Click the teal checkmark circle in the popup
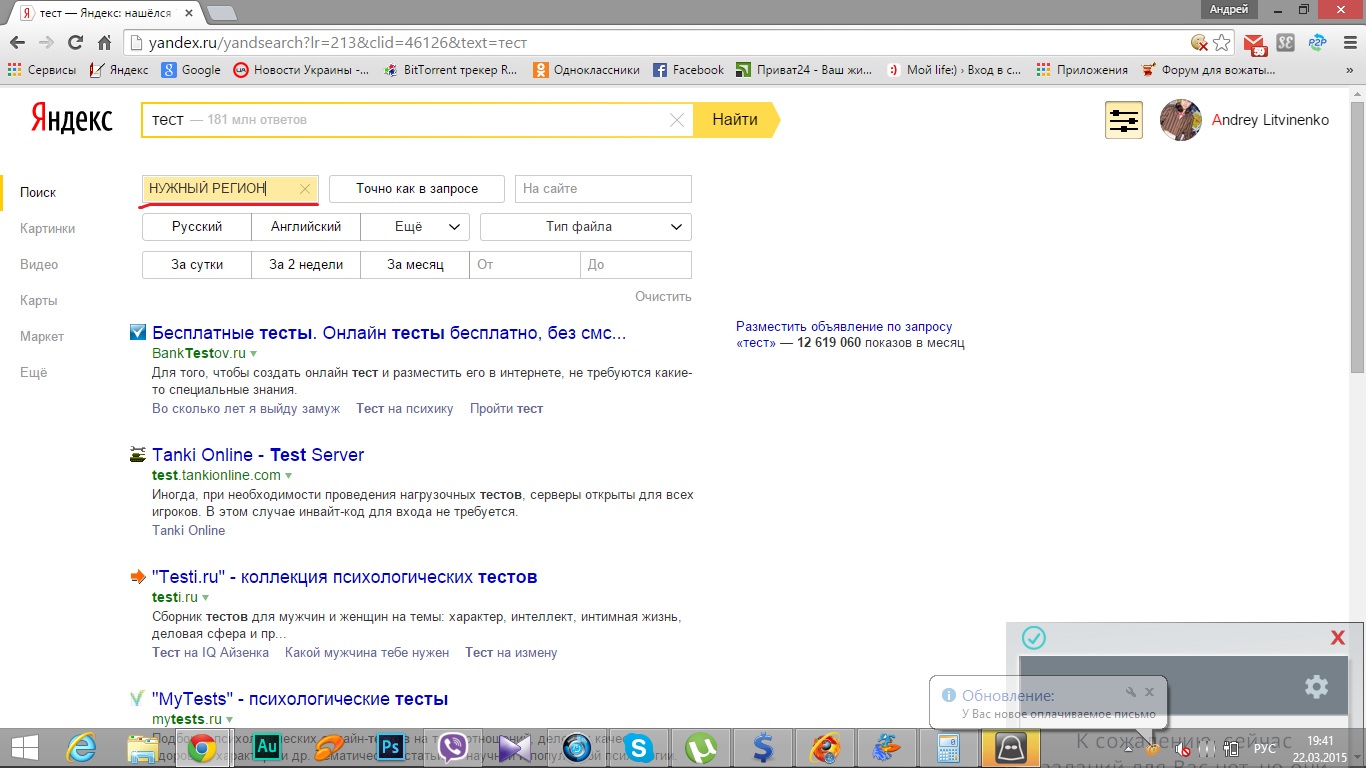 point(1034,638)
